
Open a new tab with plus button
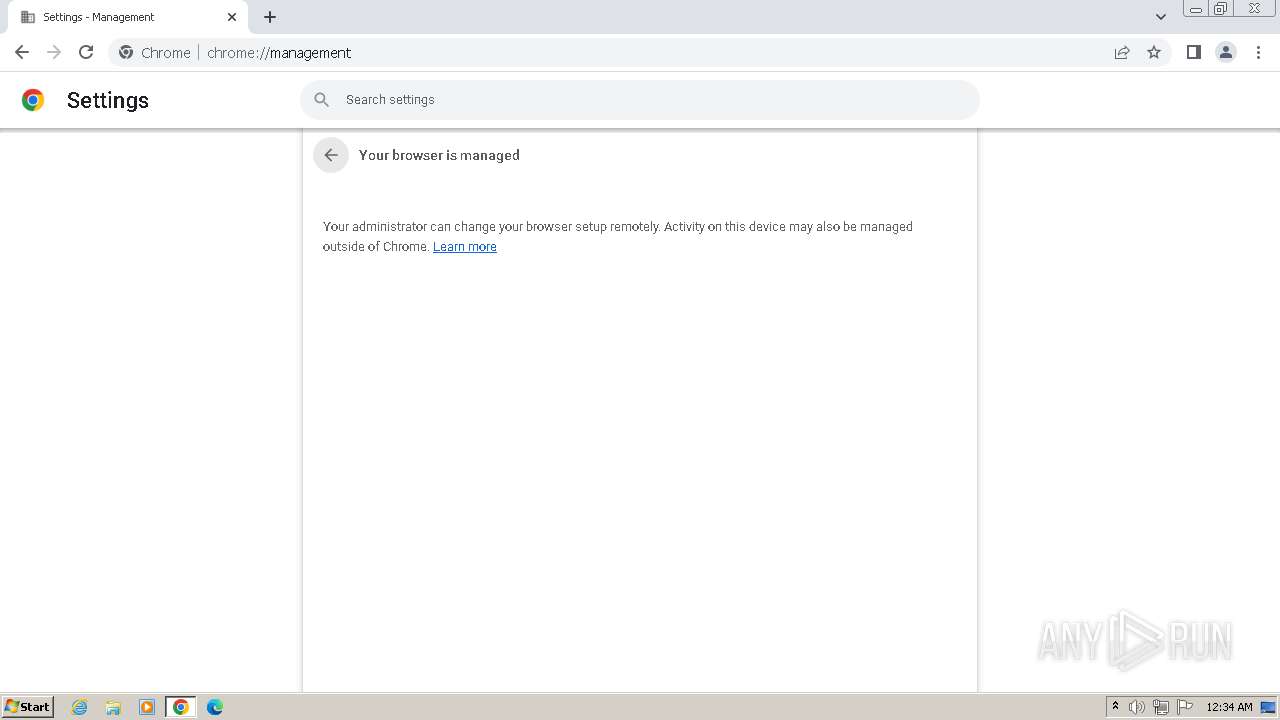(x=270, y=17)
